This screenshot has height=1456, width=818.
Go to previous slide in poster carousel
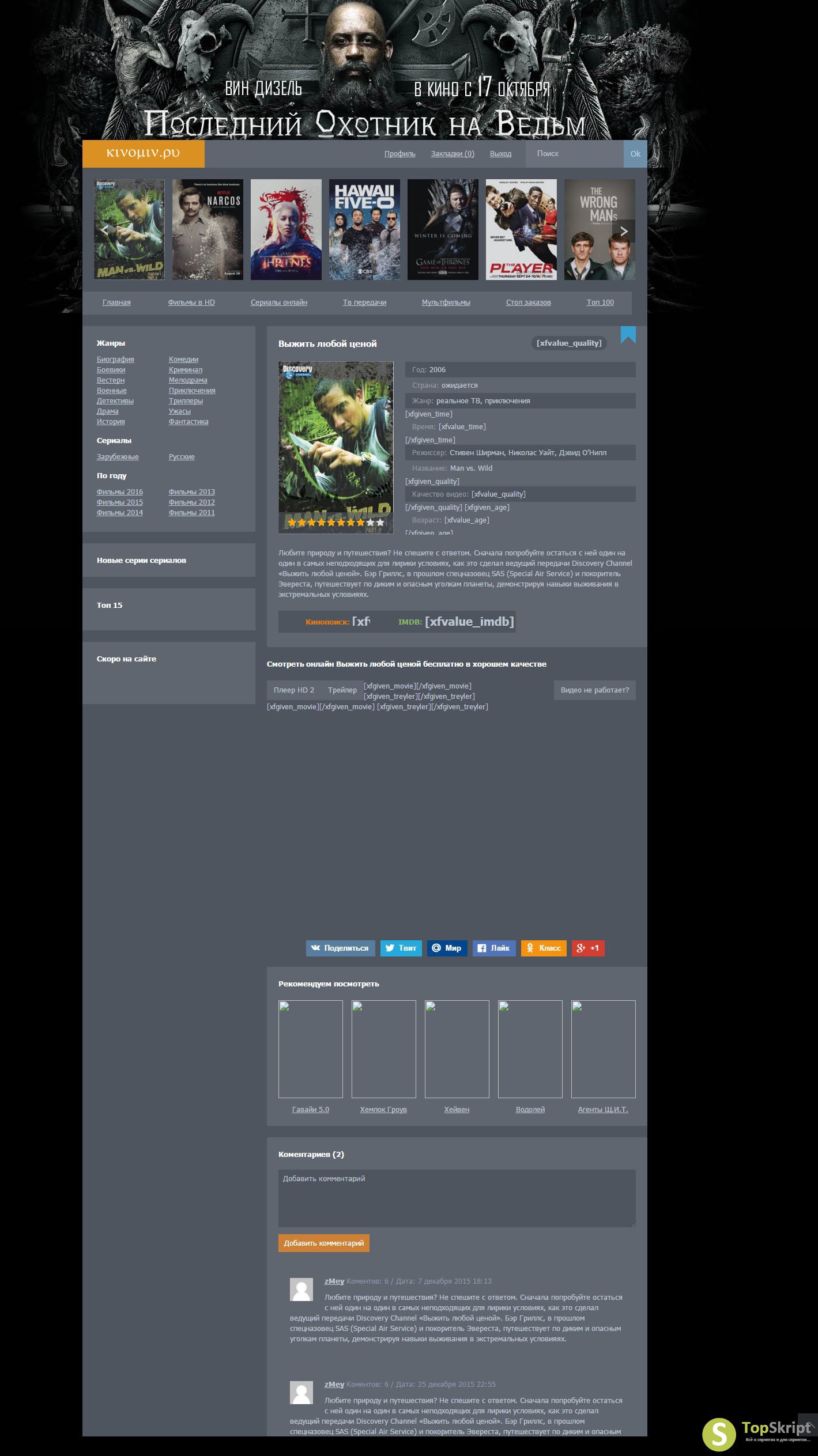click(105, 230)
